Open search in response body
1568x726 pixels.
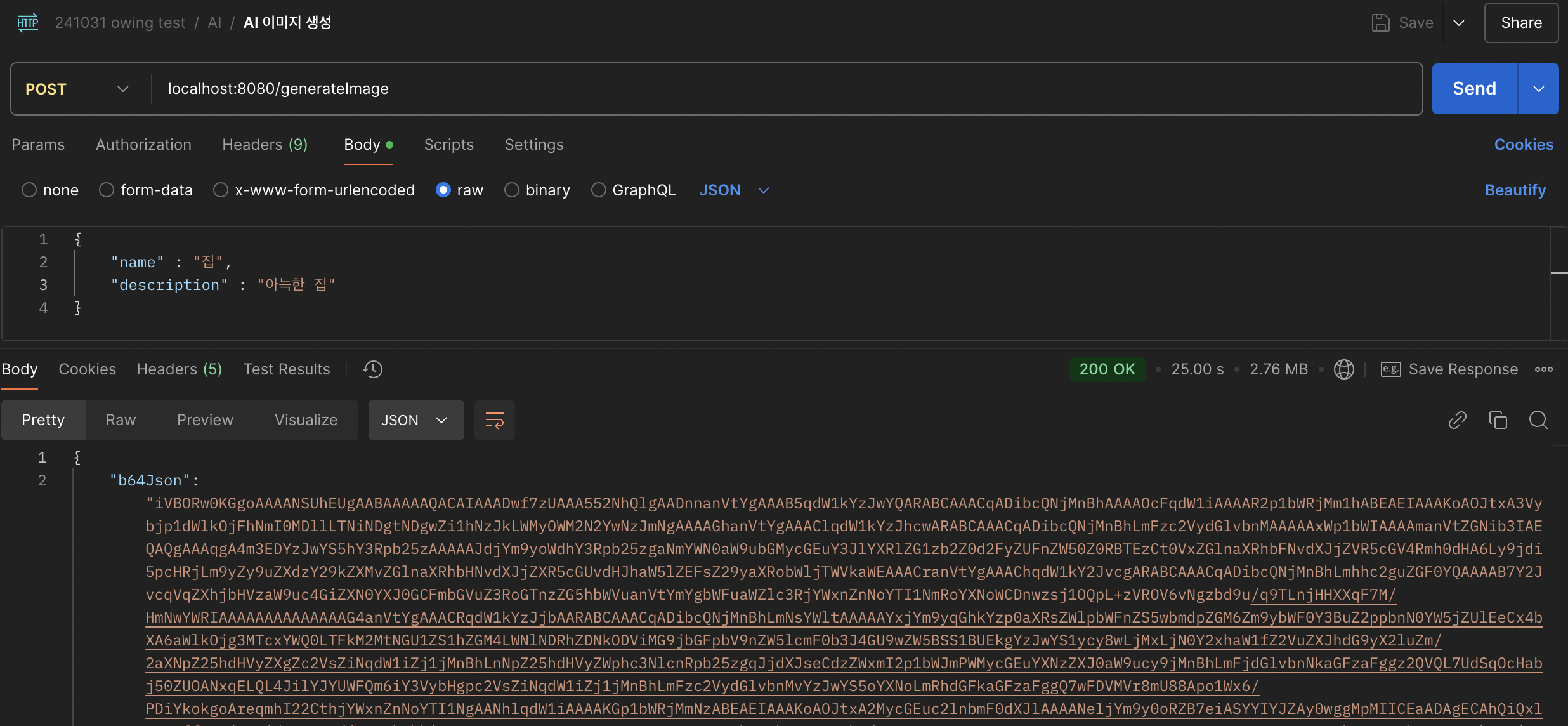(x=1538, y=420)
